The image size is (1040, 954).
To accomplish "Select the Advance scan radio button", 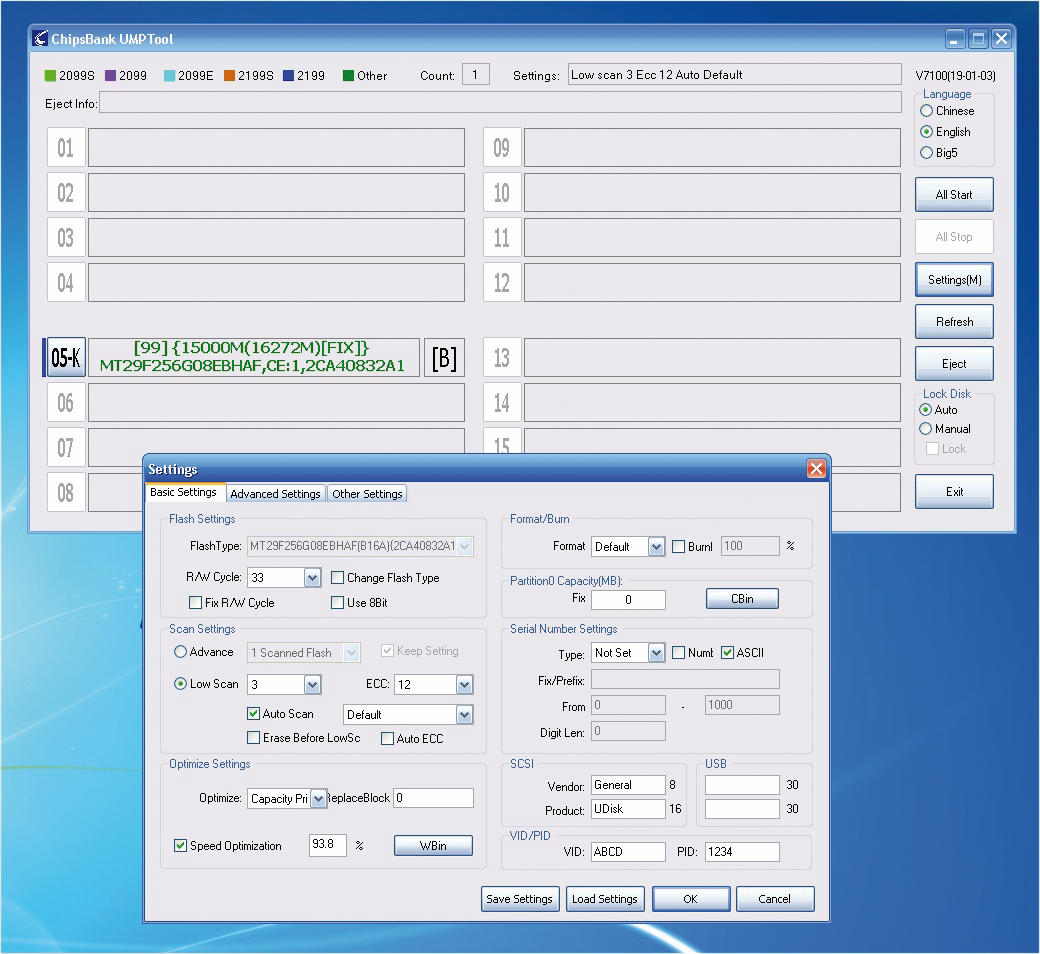I will point(180,652).
